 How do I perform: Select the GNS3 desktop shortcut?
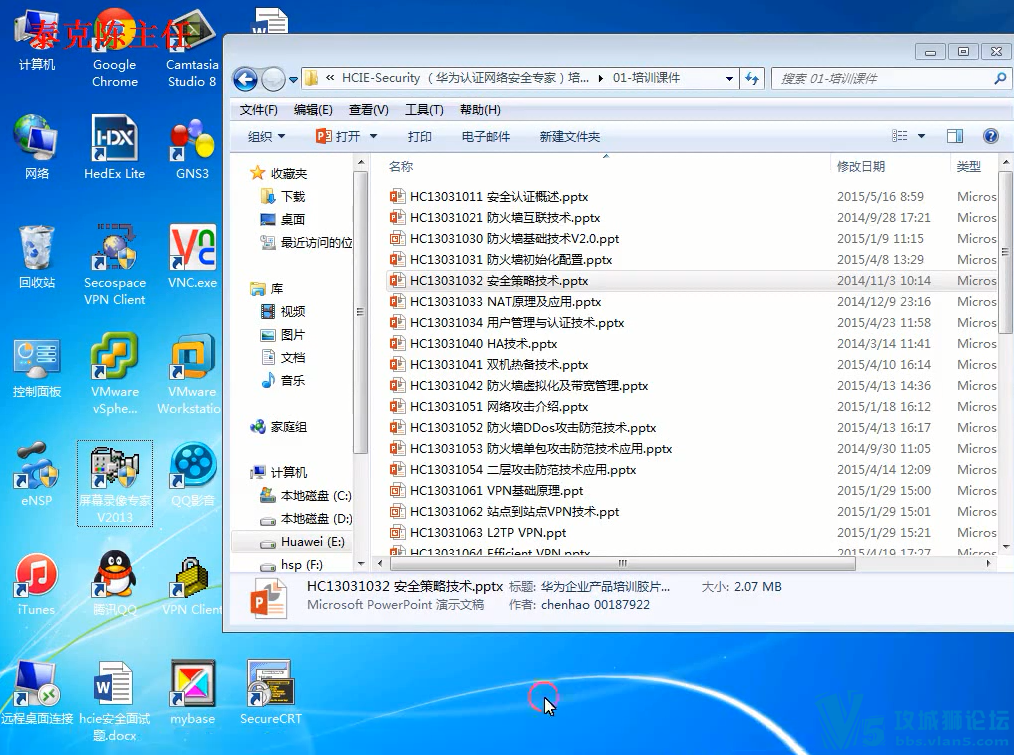click(192, 148)
